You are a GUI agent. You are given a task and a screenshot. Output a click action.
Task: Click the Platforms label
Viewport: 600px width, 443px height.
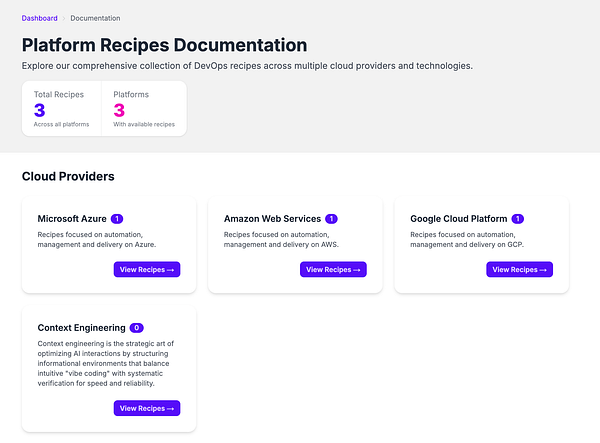pos(131,94)
